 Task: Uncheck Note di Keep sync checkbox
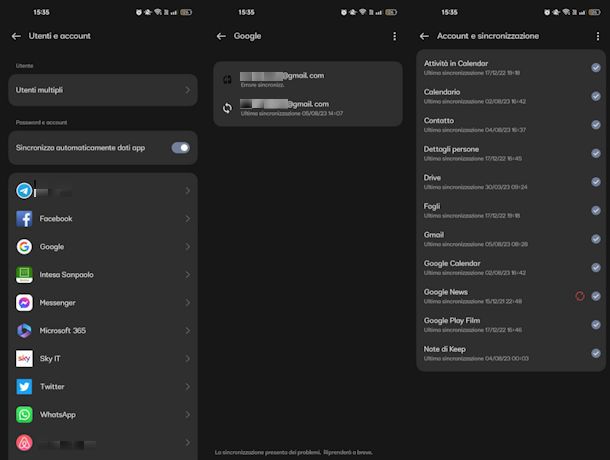(x=596, y=353)
